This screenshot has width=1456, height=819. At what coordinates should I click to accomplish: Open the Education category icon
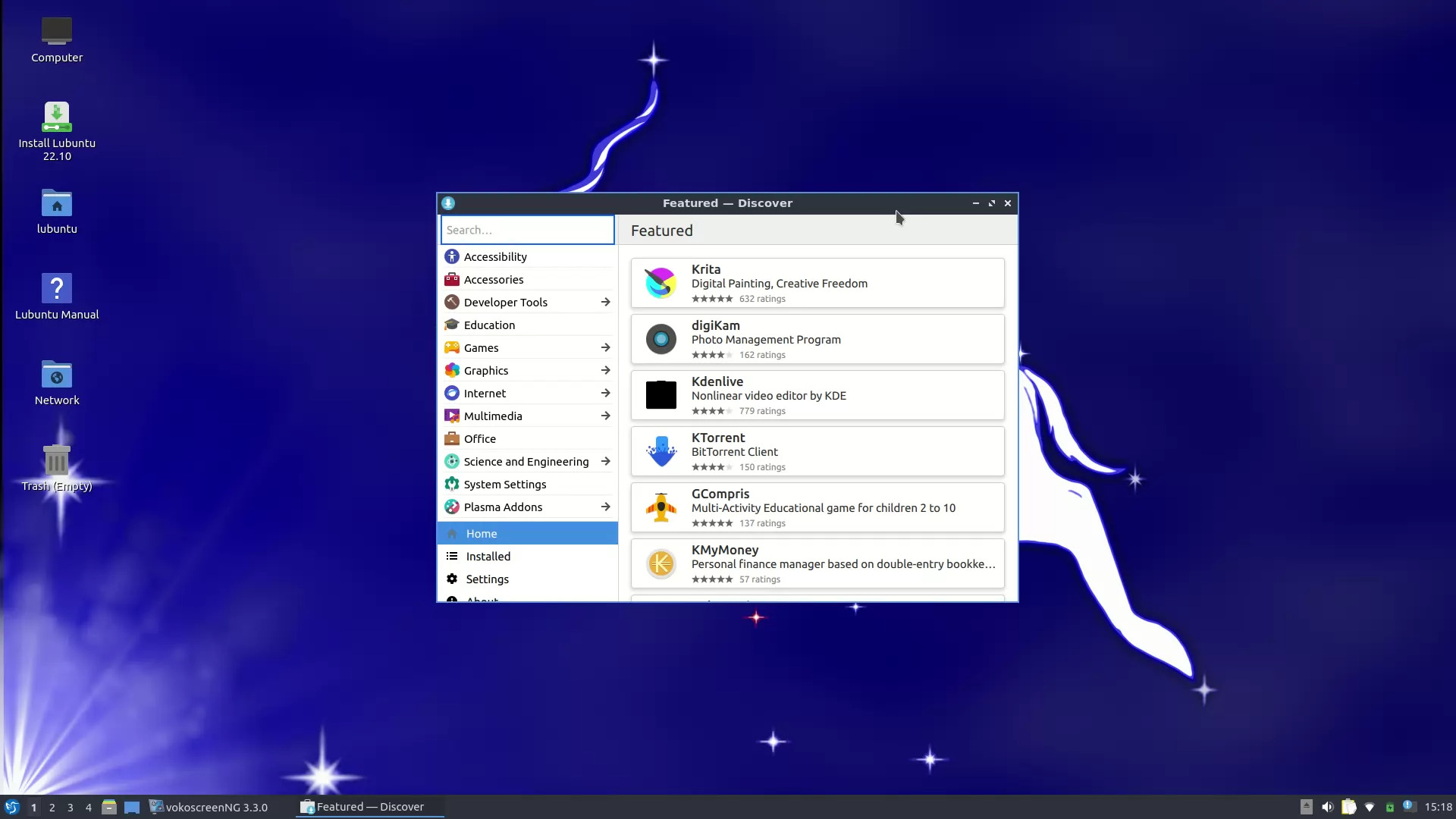pos(452,325)
